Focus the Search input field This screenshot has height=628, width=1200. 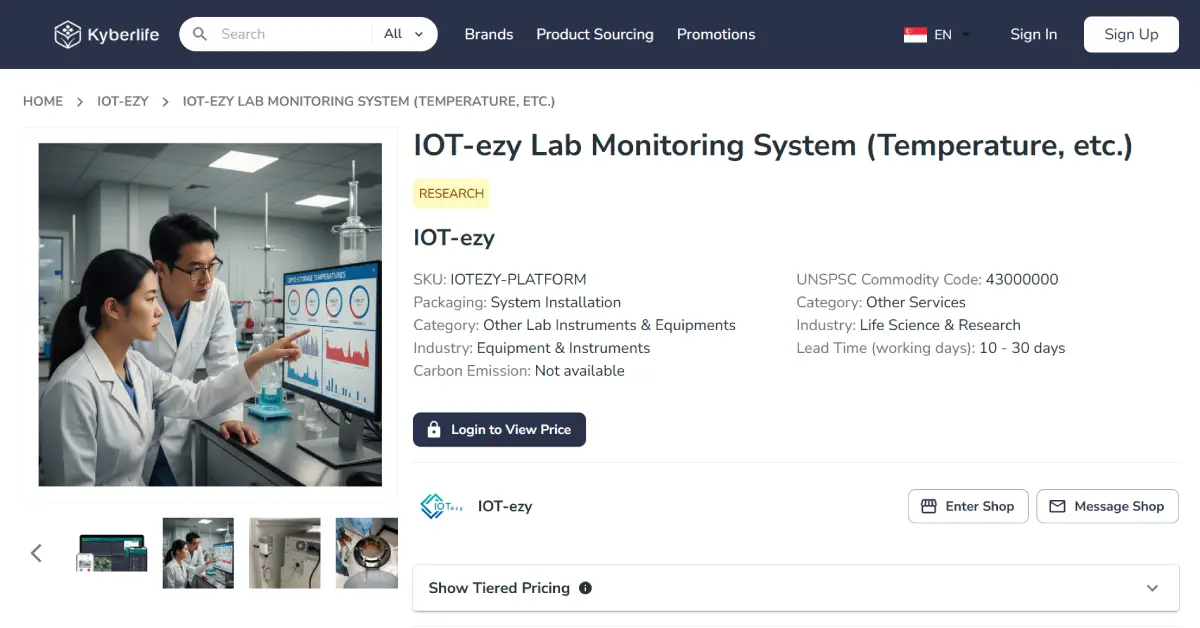tap(290, 34)
